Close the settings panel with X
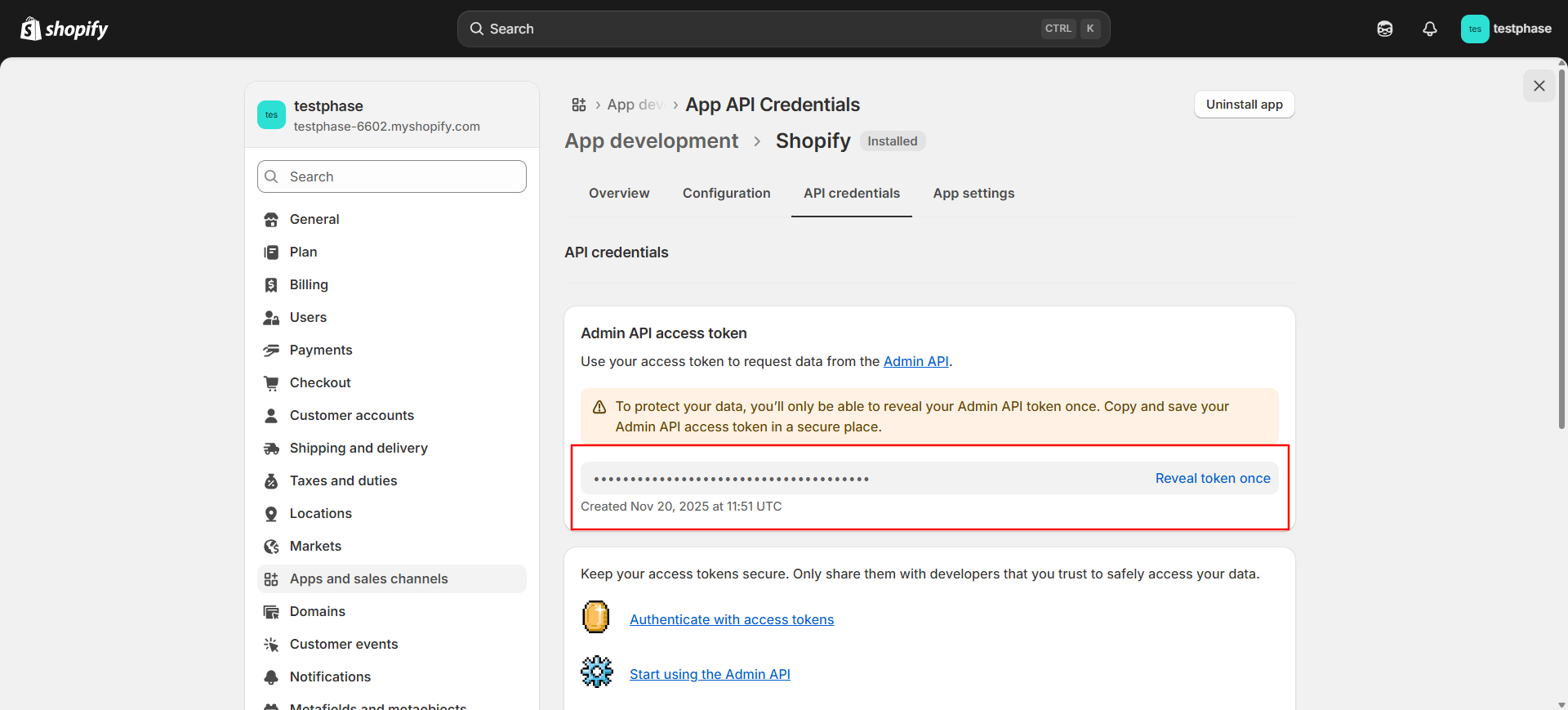 coord(1539,86)
